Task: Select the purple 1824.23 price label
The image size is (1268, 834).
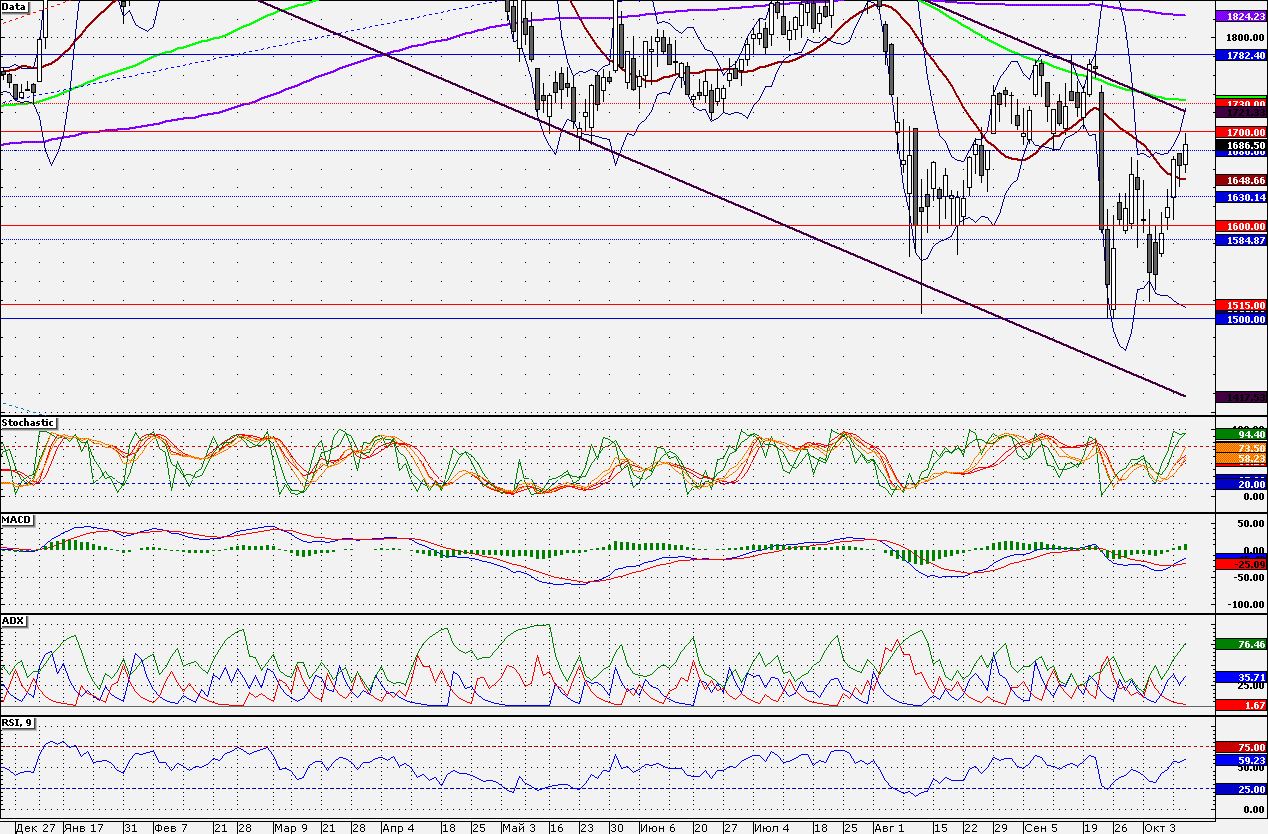Action: point(1240,17)
